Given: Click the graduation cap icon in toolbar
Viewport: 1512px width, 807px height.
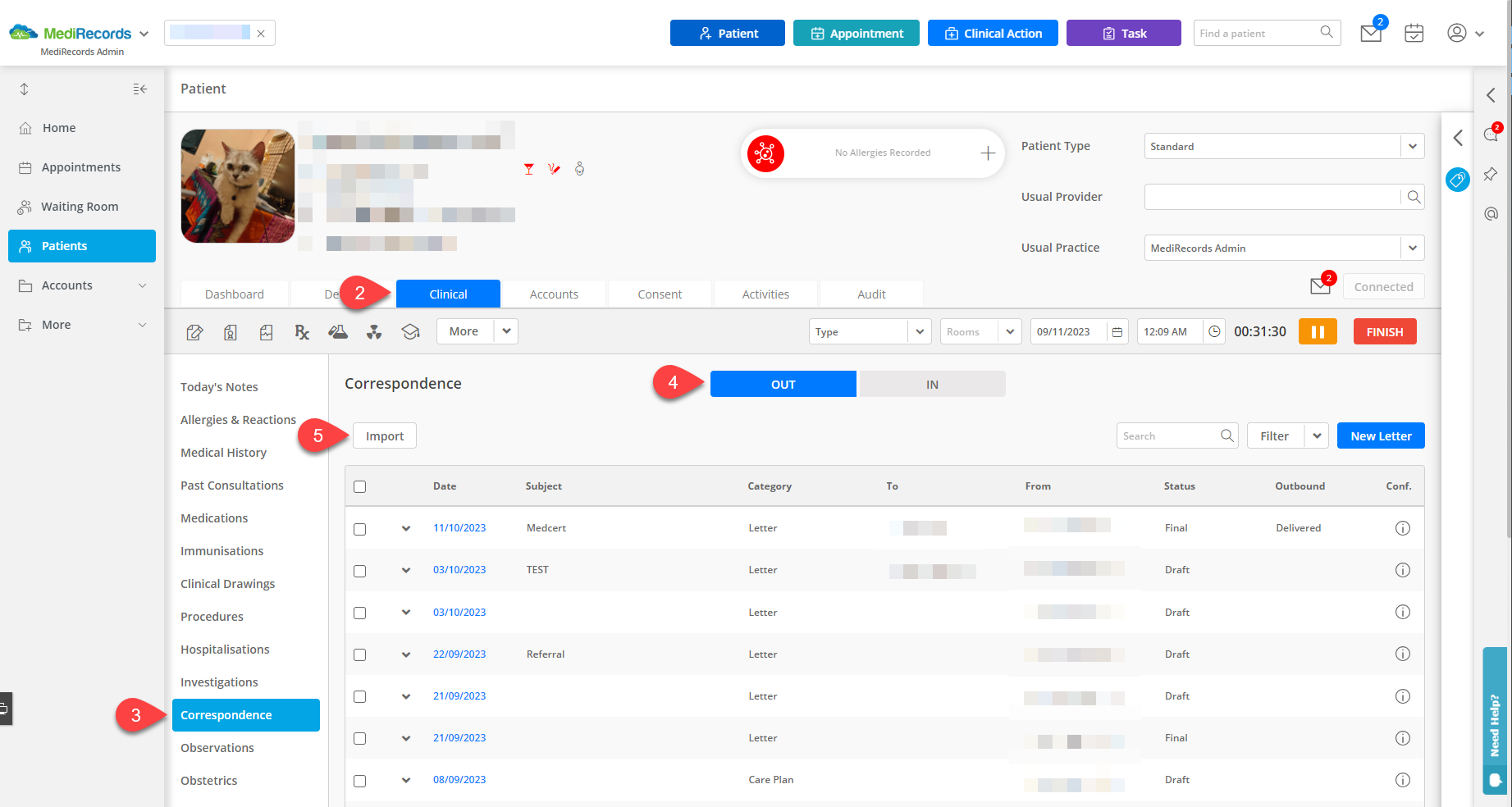Looking at the screenshot, I should point(410,332).
